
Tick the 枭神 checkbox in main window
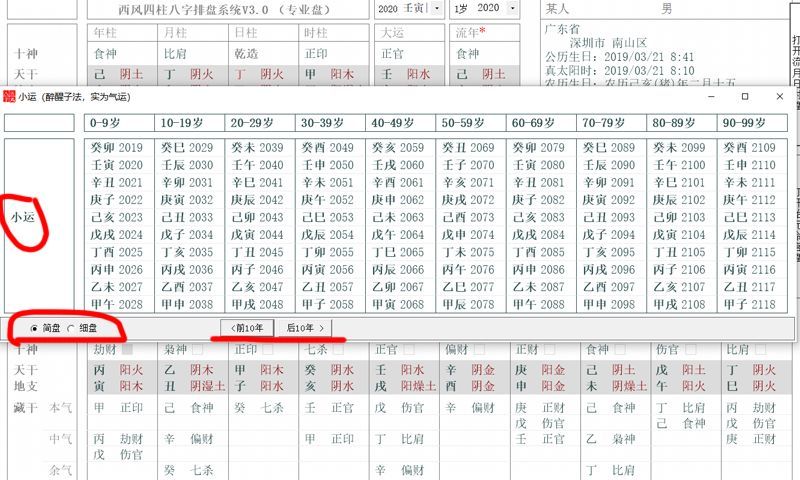[197, 349]
